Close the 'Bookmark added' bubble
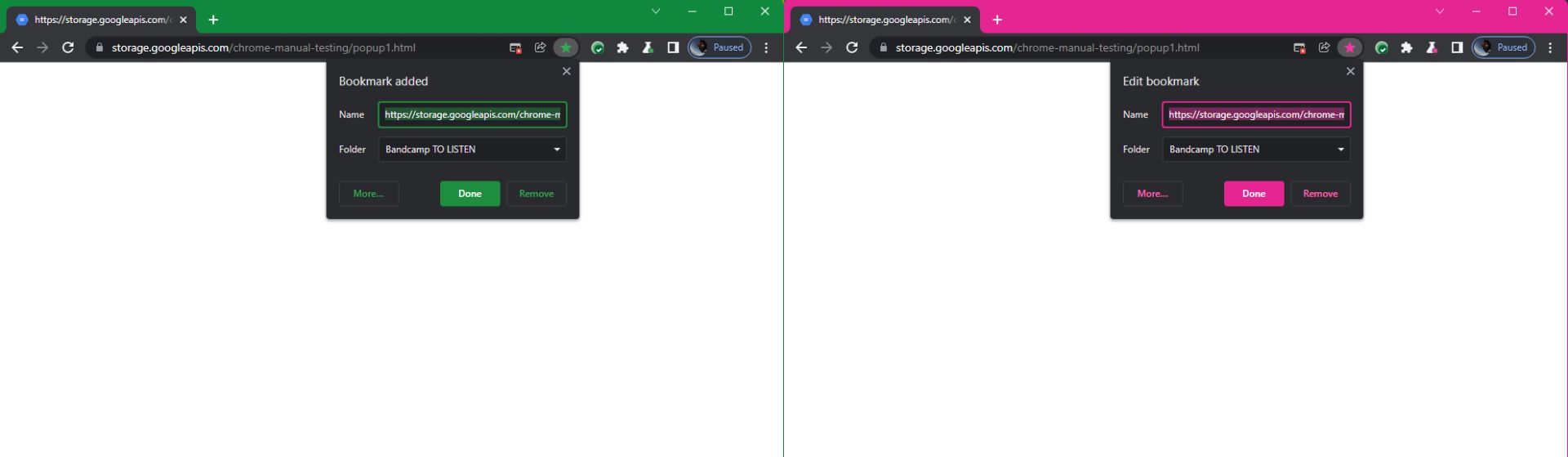The width and height of the screenshot is (1568, 457). coord(567,71)
